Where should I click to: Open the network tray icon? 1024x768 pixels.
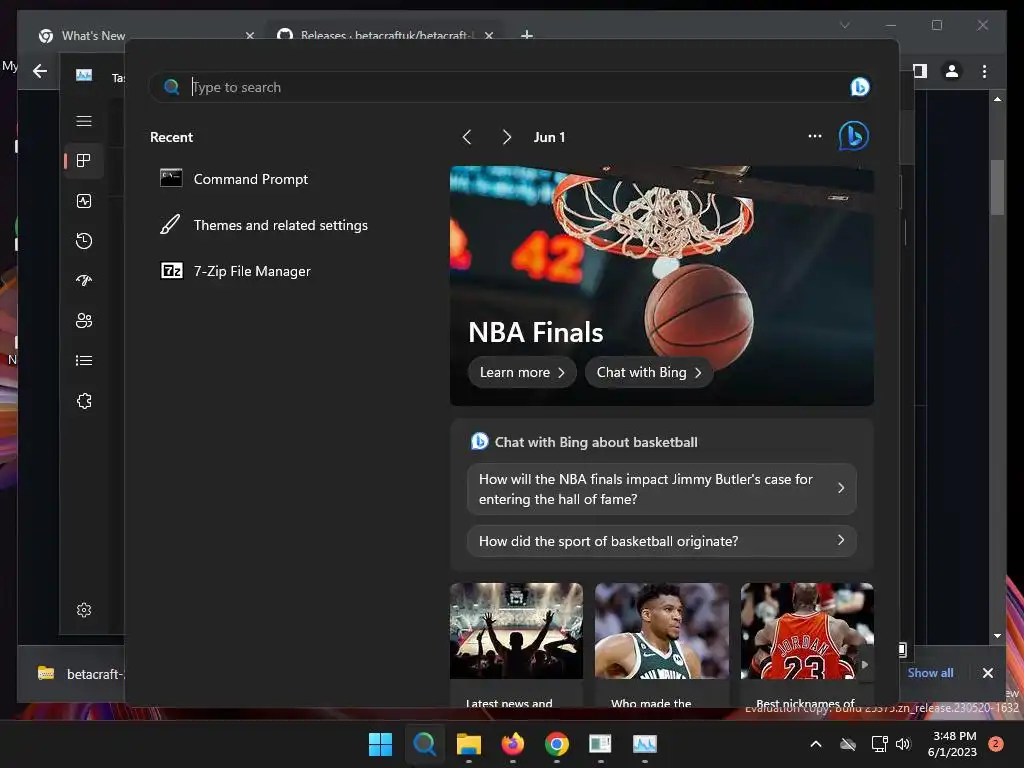tap(879, 744)
